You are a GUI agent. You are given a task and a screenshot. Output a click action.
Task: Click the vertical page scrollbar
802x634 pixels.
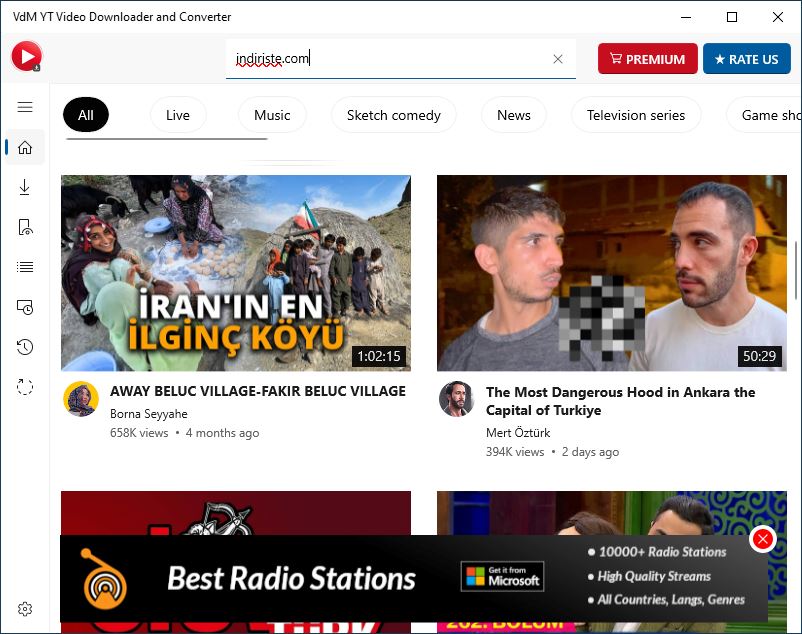click(x=796, y=270)
